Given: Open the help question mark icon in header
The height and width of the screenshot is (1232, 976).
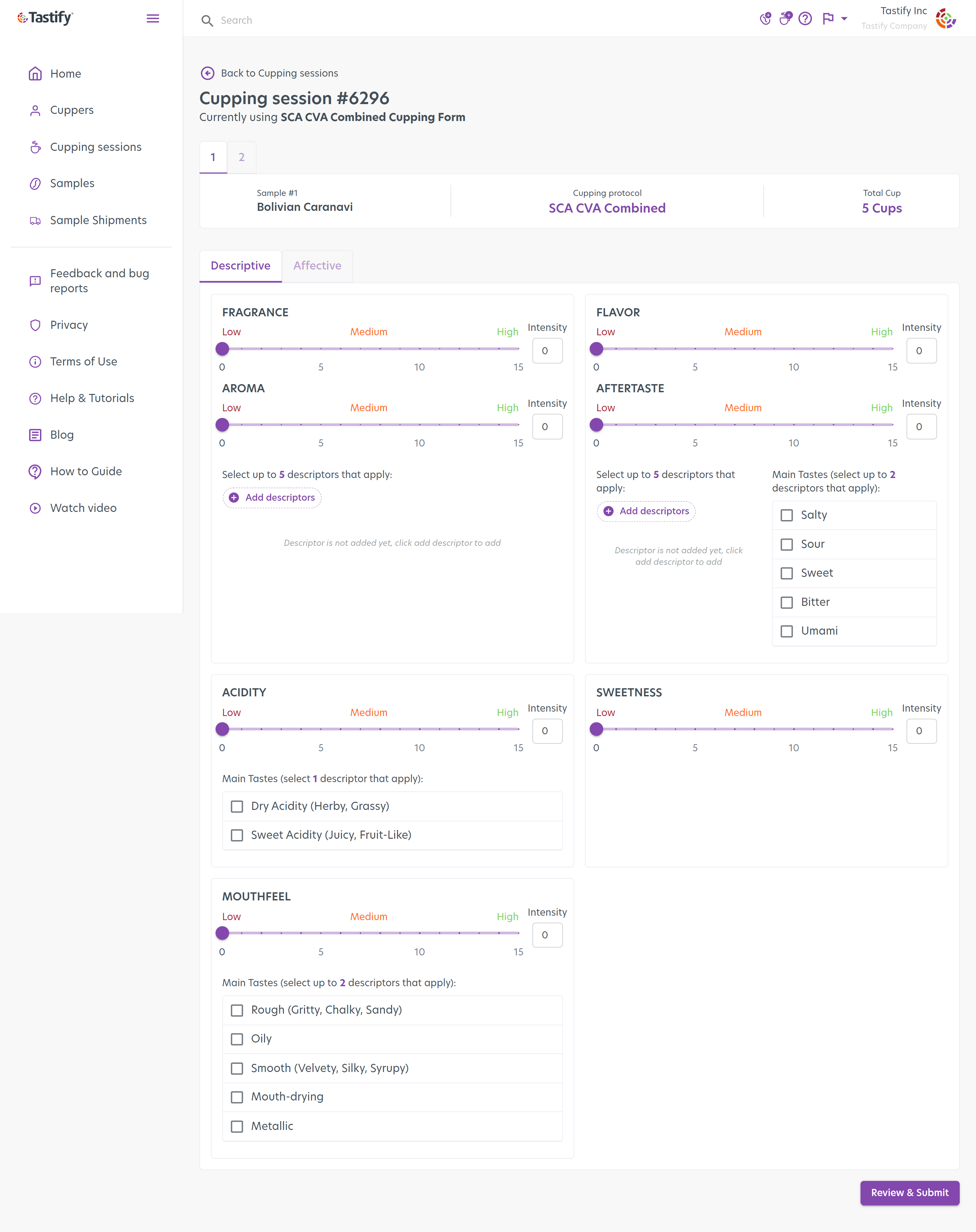Looking at the screenshot, I should (x=805, y=19).
